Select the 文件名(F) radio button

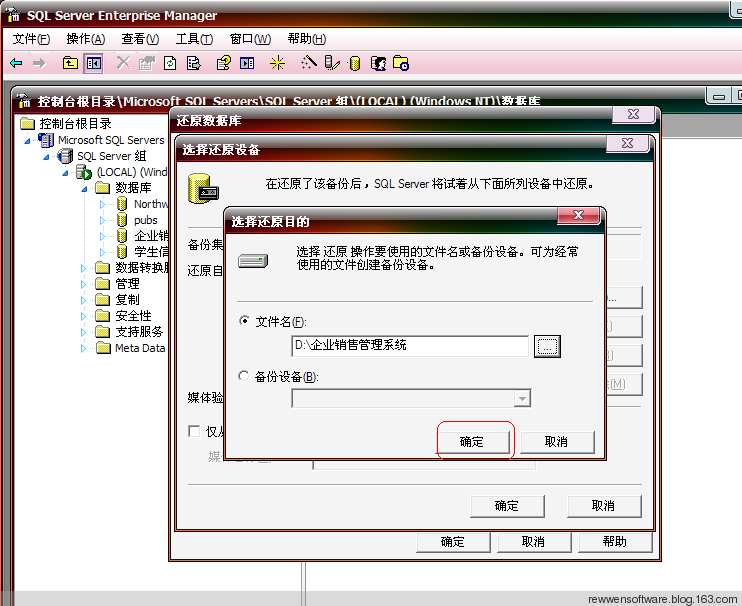244,321
